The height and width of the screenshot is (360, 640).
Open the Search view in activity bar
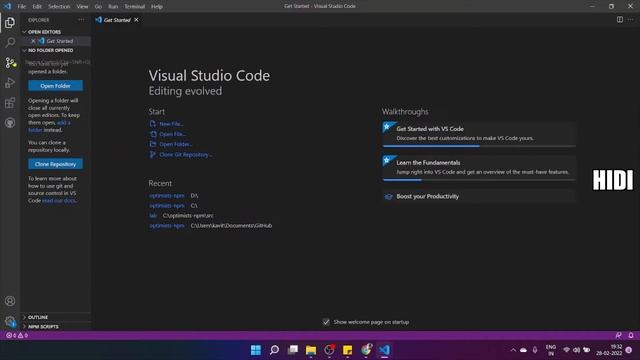pos(10,42)
